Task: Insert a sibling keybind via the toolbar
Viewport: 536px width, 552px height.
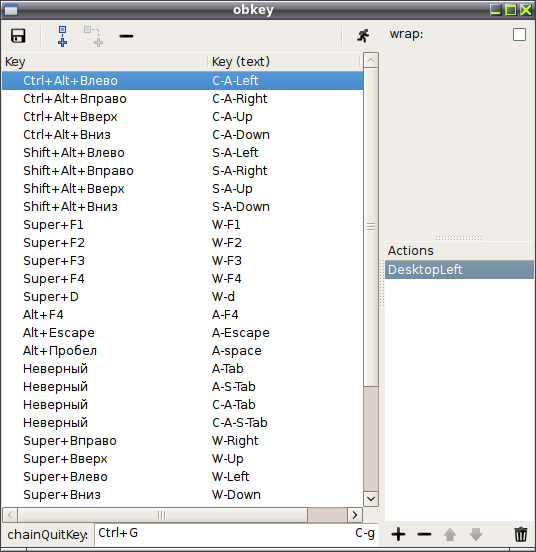Action: coord(62,36)
